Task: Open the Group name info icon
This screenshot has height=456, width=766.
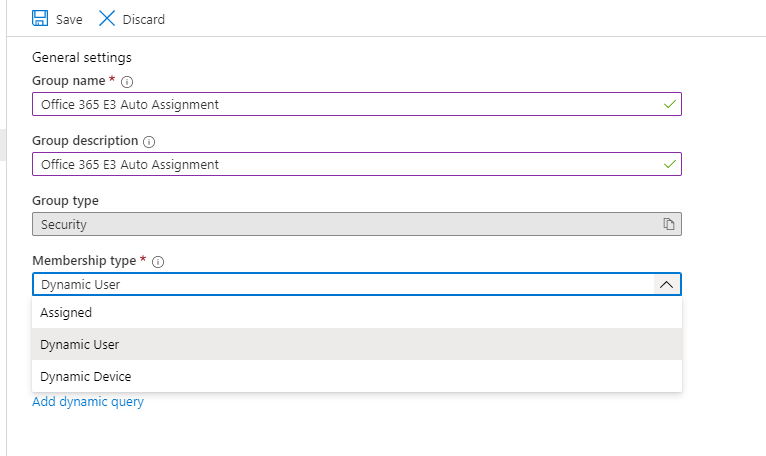Action: click(x=127, y=82)
